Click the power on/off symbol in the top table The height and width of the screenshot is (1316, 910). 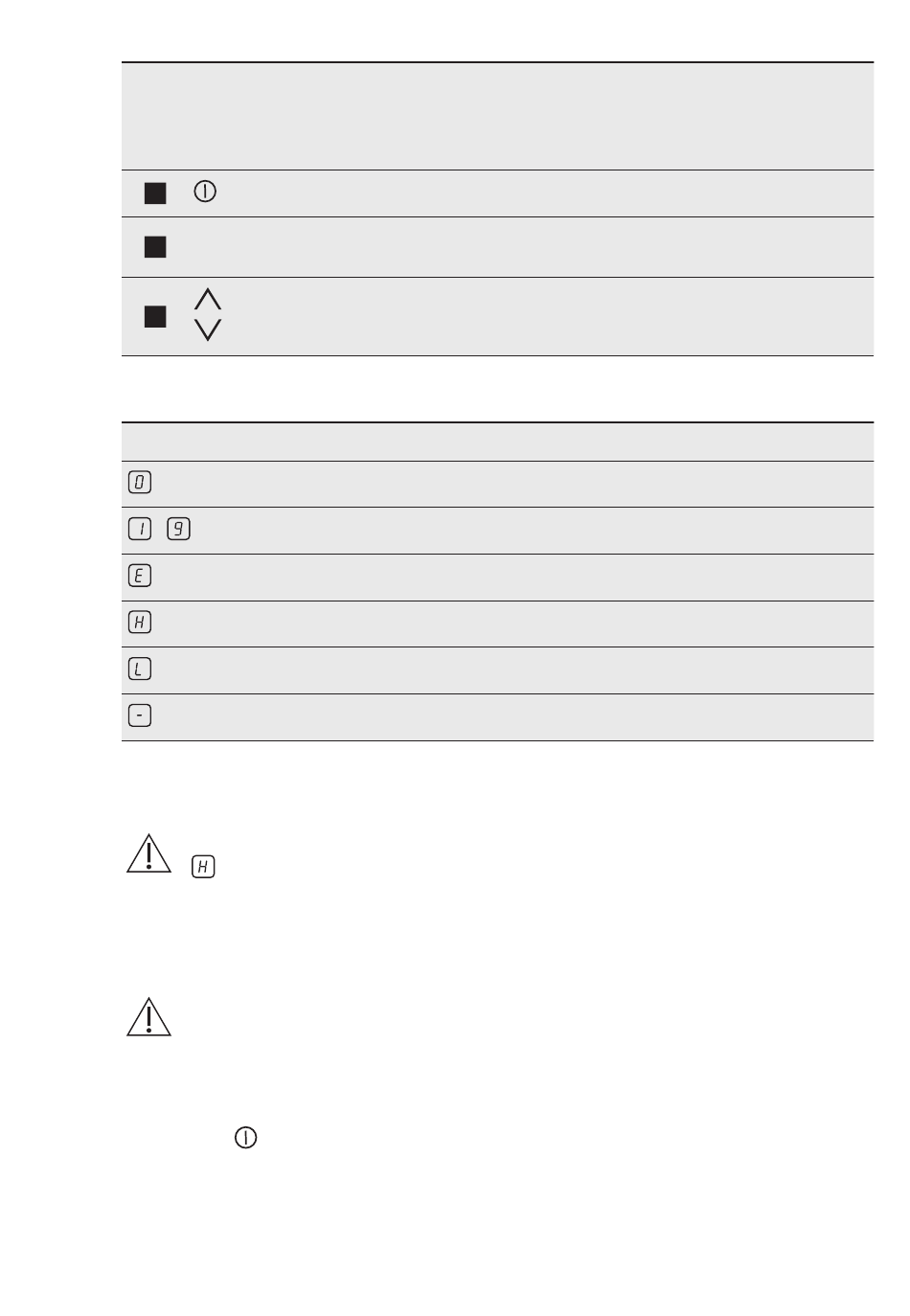206,192
